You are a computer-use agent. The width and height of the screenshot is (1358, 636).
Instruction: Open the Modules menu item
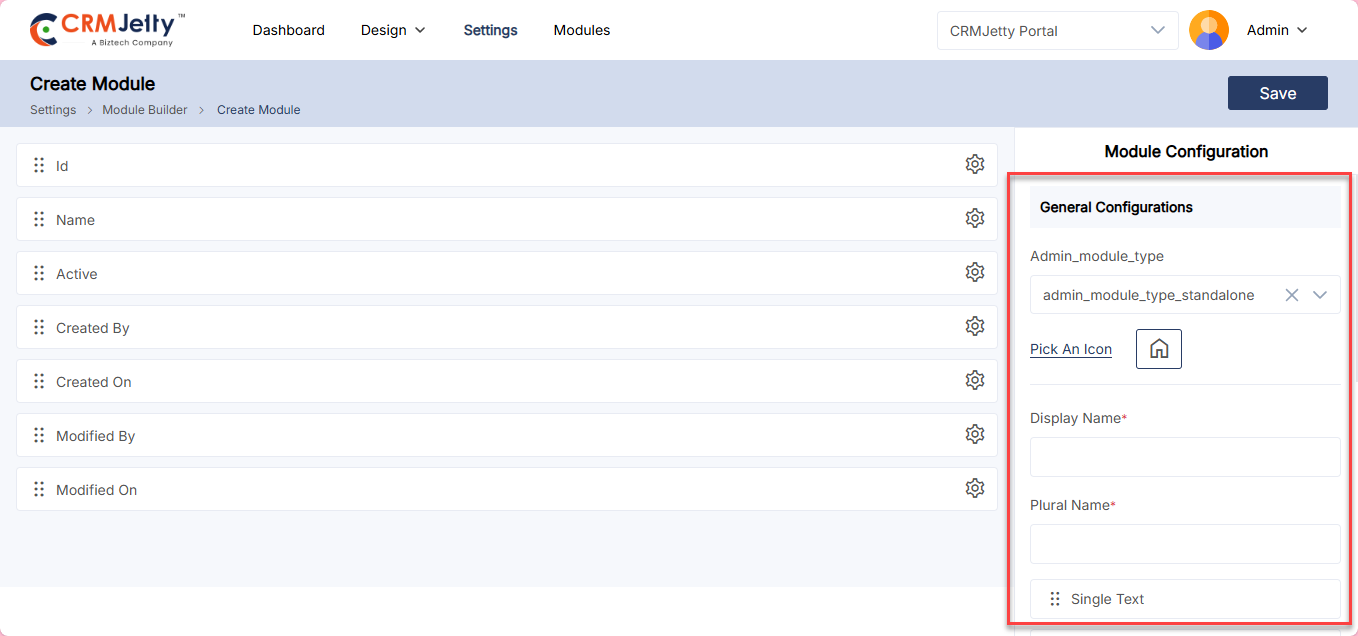(x=581, y=30)
